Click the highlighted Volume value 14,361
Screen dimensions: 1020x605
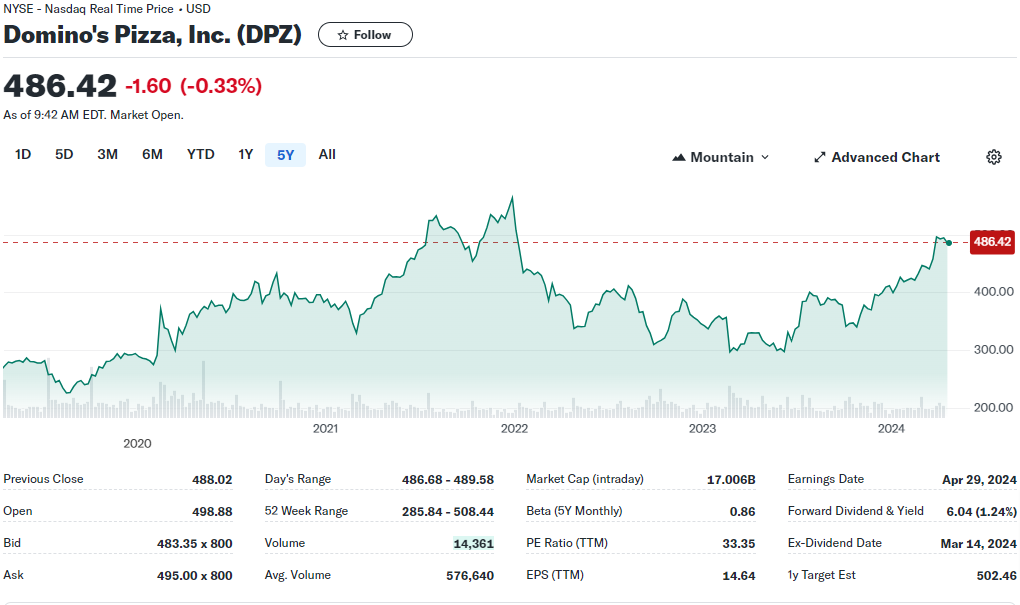pyautogui.click(x=474, y=544)
